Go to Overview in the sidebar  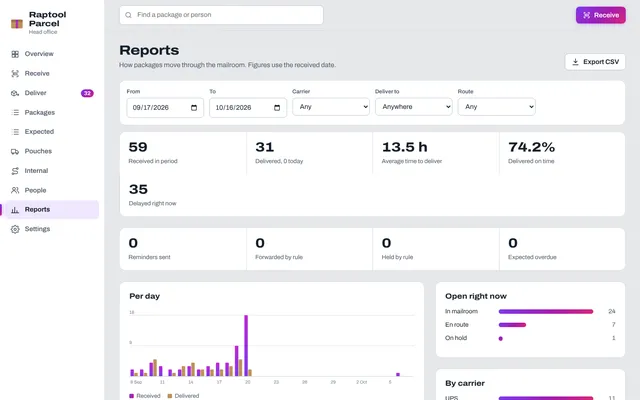(39, 54)
